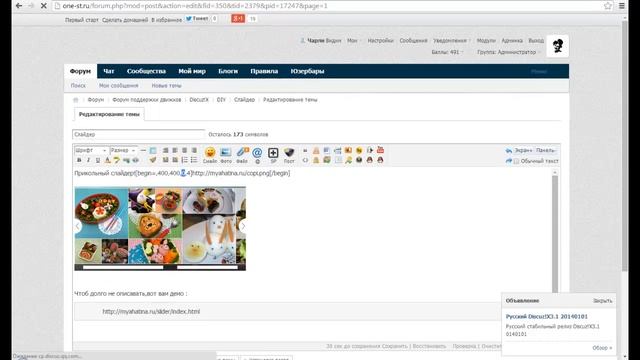This screenshot has height=360, width=640.
Task: Open the Русский Discuz!X3.1 20140101 announcement
Action: click(547, 316)
